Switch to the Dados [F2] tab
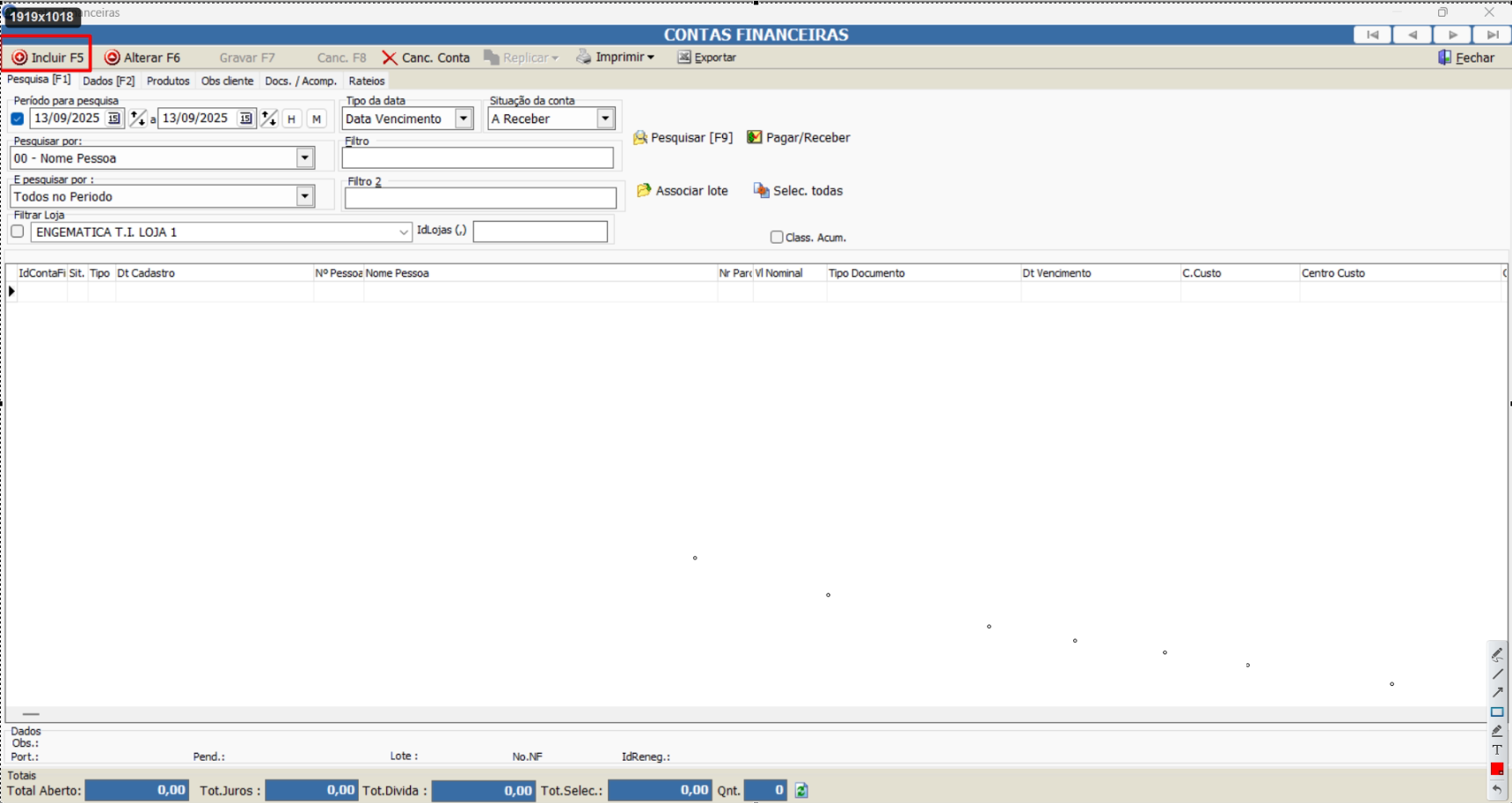1512x803 pixels. click(x=108, y=81)
